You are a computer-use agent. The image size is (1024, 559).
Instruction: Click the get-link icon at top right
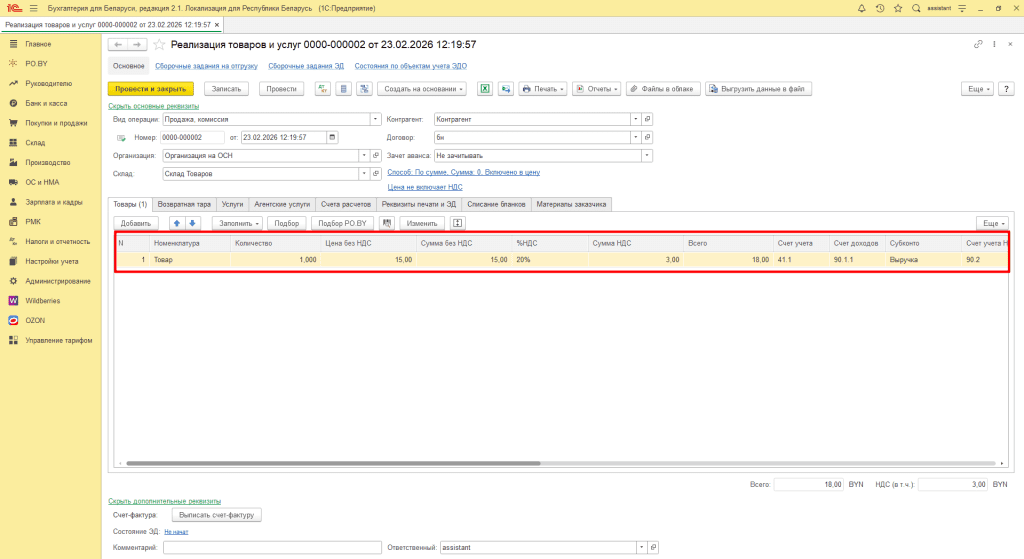point(978,45)
